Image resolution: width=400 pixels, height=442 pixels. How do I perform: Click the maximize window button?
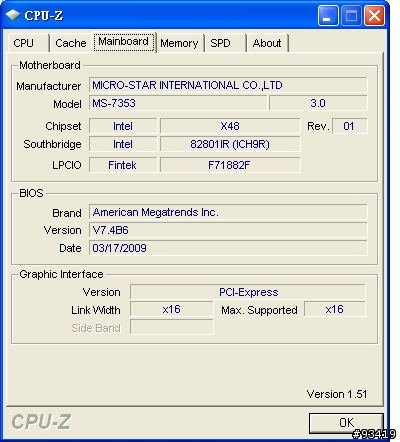pos(351,15)
